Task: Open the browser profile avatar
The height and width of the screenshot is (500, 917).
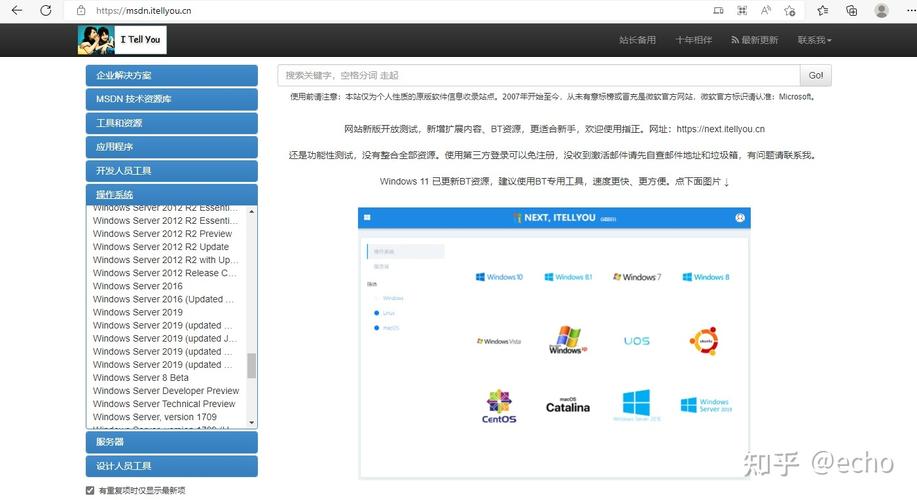Action: 881,11
